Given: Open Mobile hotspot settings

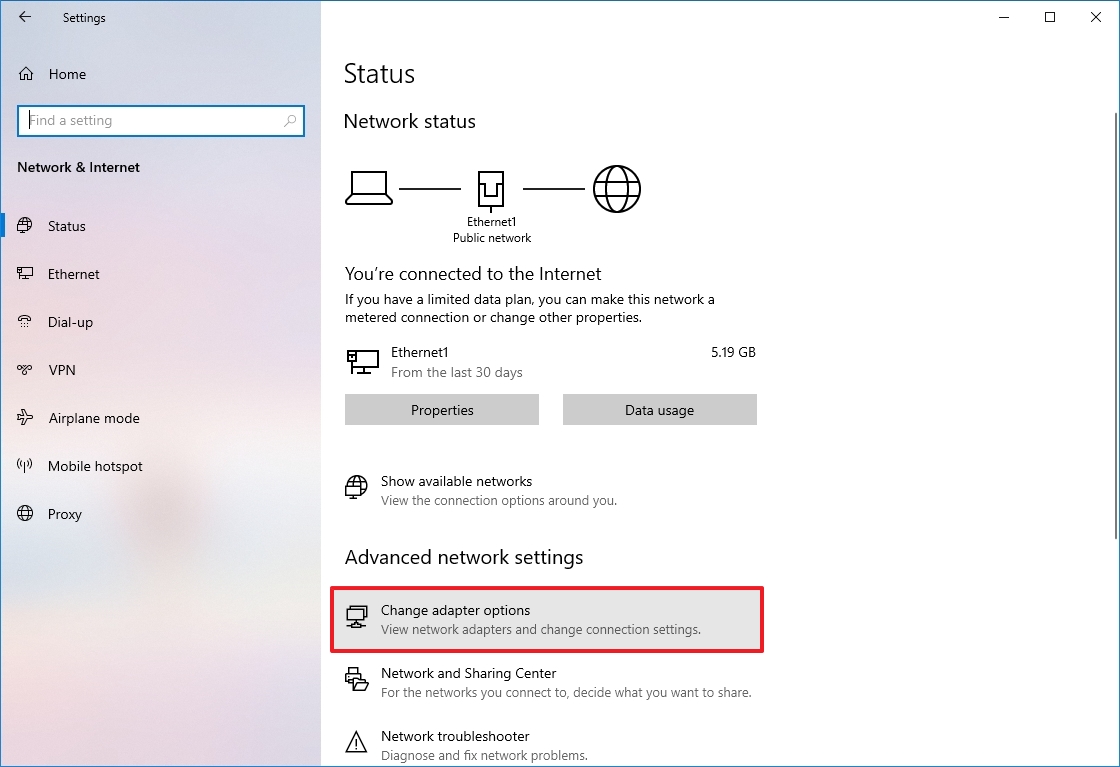Looking at the screenshot, I should (97, 465).
